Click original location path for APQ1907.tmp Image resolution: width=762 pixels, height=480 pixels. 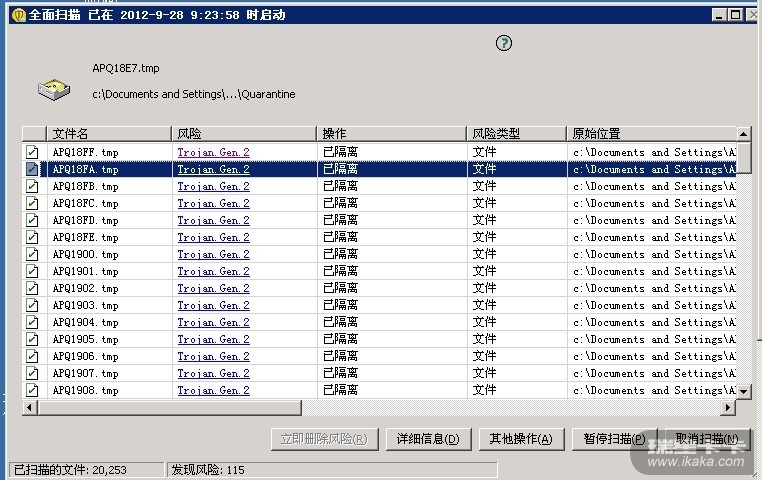point(654,374)
